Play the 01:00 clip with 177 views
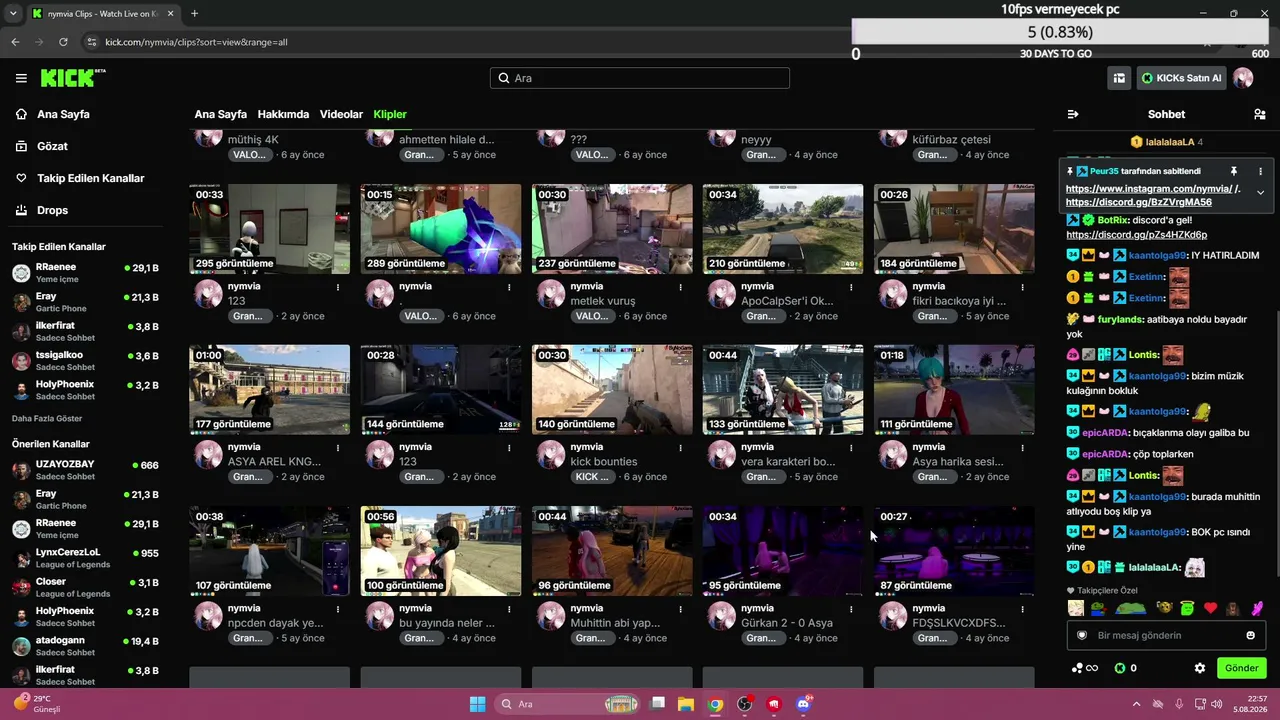This screenshot has width=1280, height=720. [x=270, y=390]
